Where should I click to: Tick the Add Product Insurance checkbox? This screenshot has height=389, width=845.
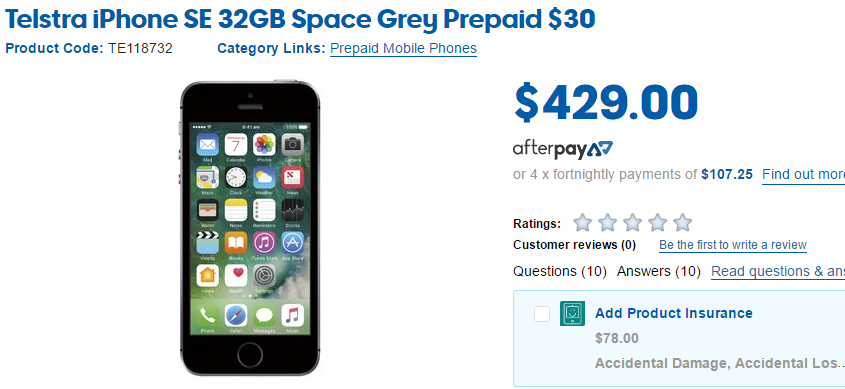point(542,314)
